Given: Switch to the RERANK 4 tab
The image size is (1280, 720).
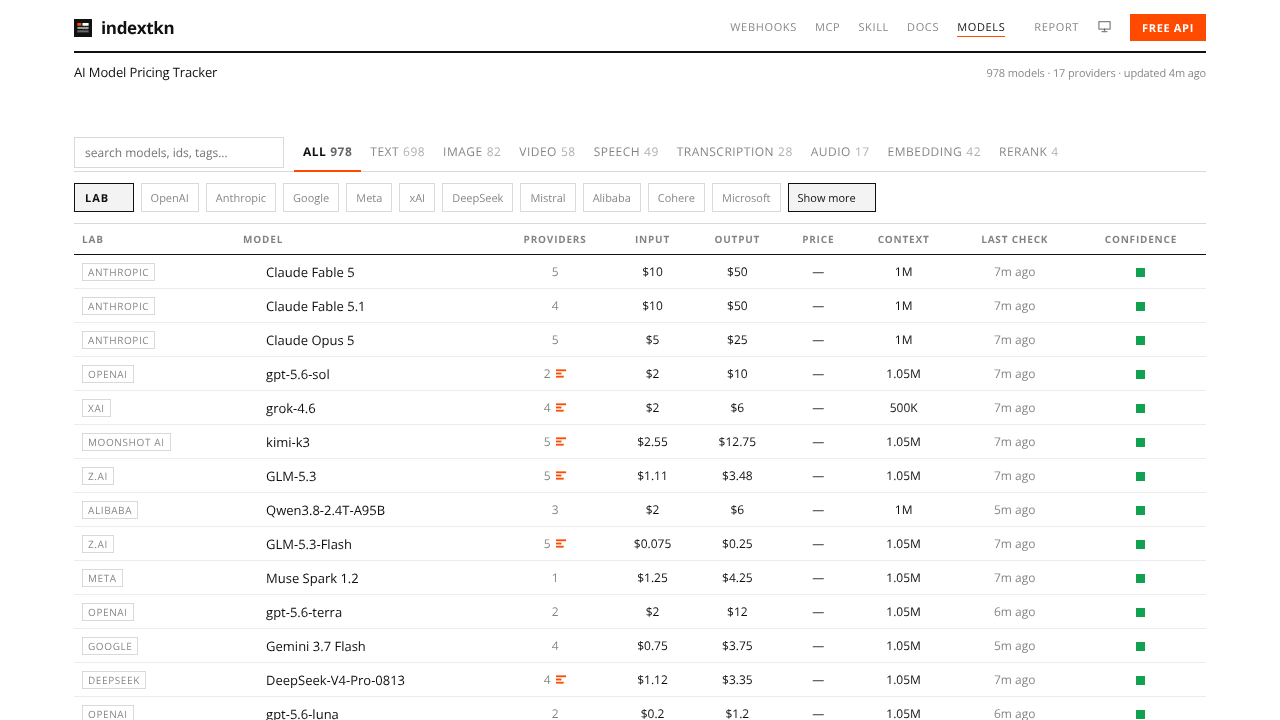Looking at the screenshot, I should [x=1028, y=152].
